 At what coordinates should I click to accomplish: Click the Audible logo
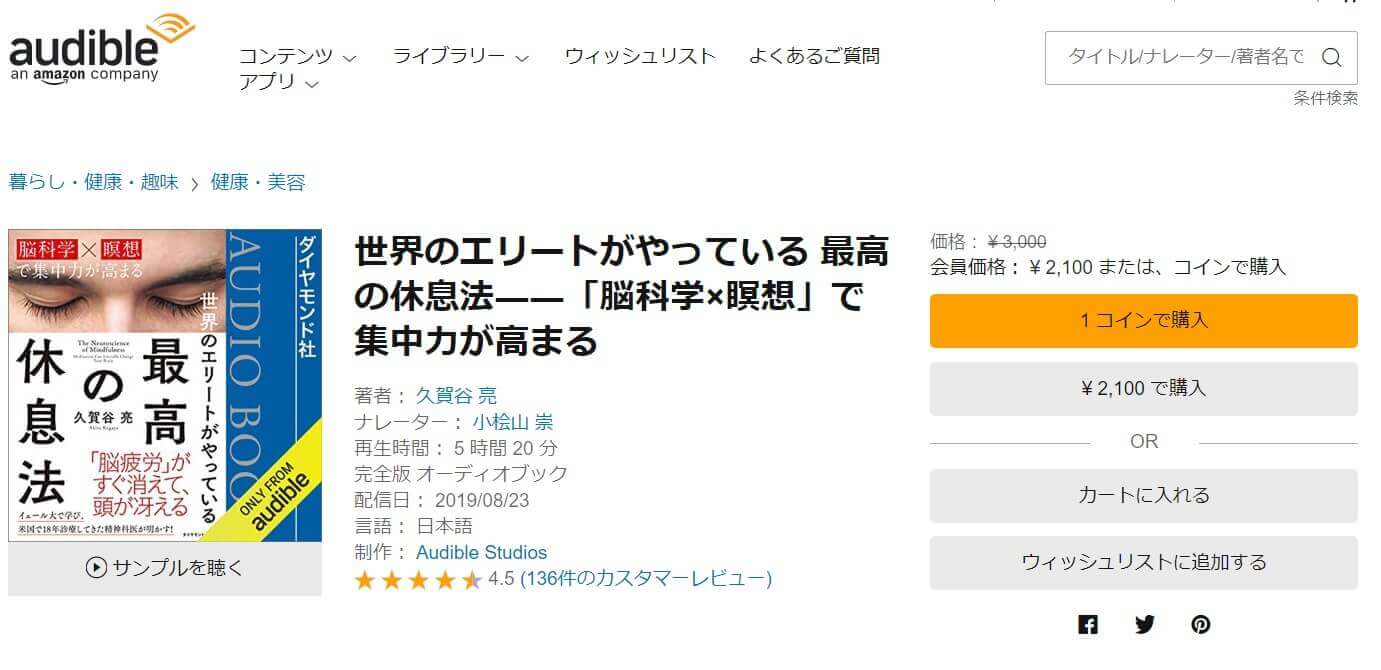coord(100,50)
